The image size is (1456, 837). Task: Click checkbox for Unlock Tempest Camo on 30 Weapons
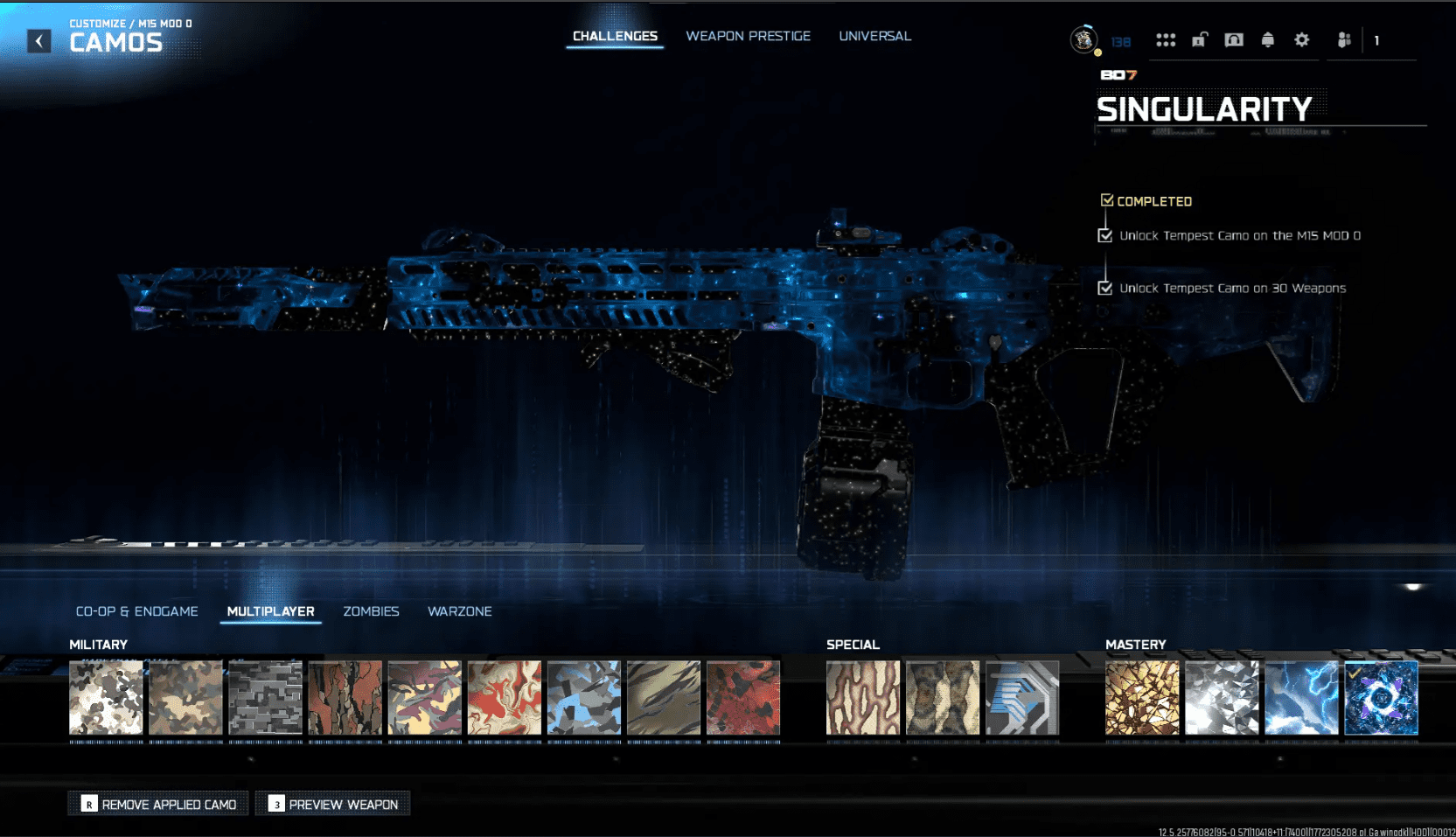click(x=1105, y=288)
